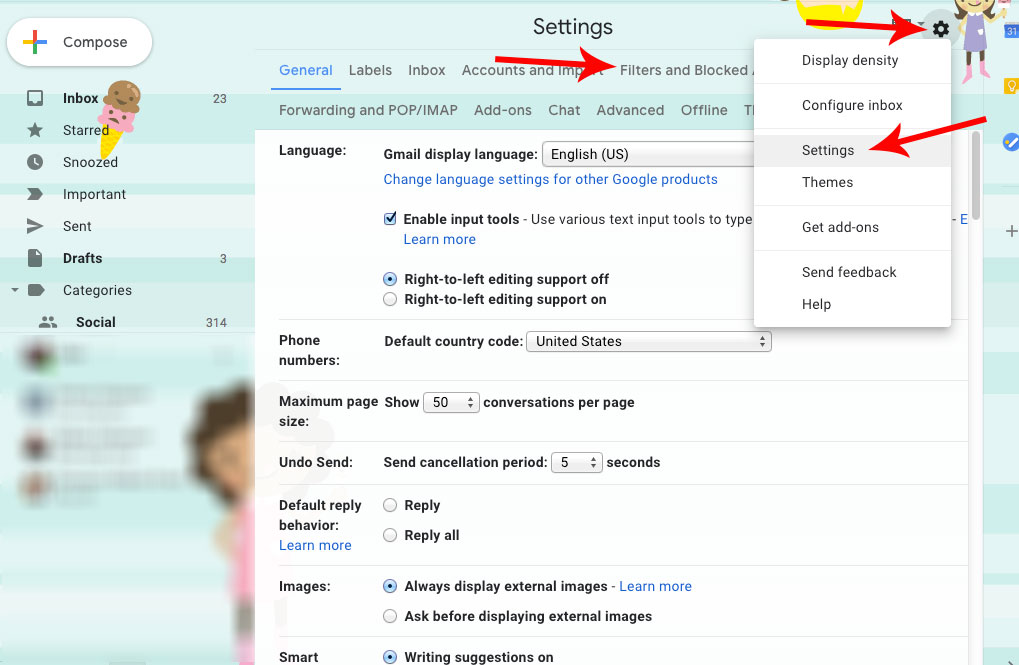This screenshot has height=665, width=1019.
Task: Open the Send cancellation period dropdown
Action: point(576,462)
